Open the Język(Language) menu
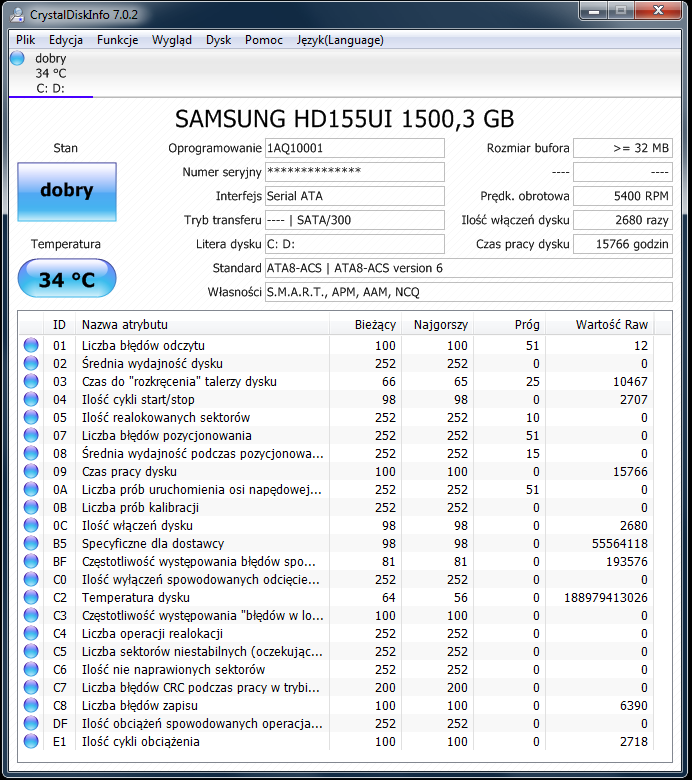 (x=339, y=40)
